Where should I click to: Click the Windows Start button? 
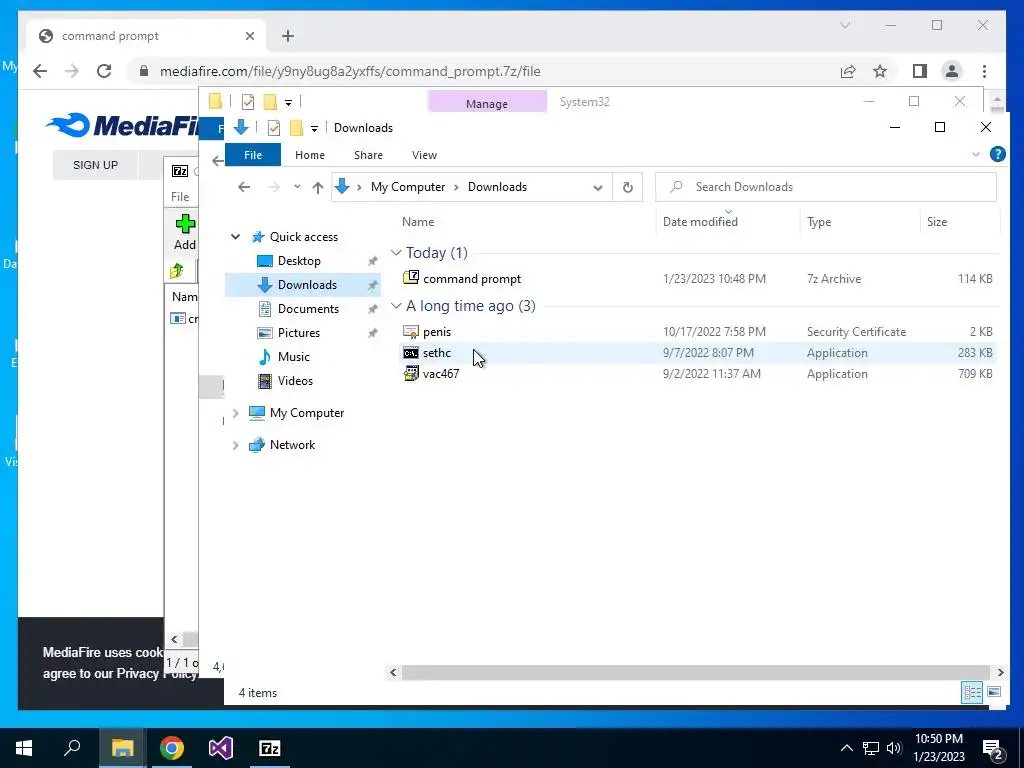24,748
